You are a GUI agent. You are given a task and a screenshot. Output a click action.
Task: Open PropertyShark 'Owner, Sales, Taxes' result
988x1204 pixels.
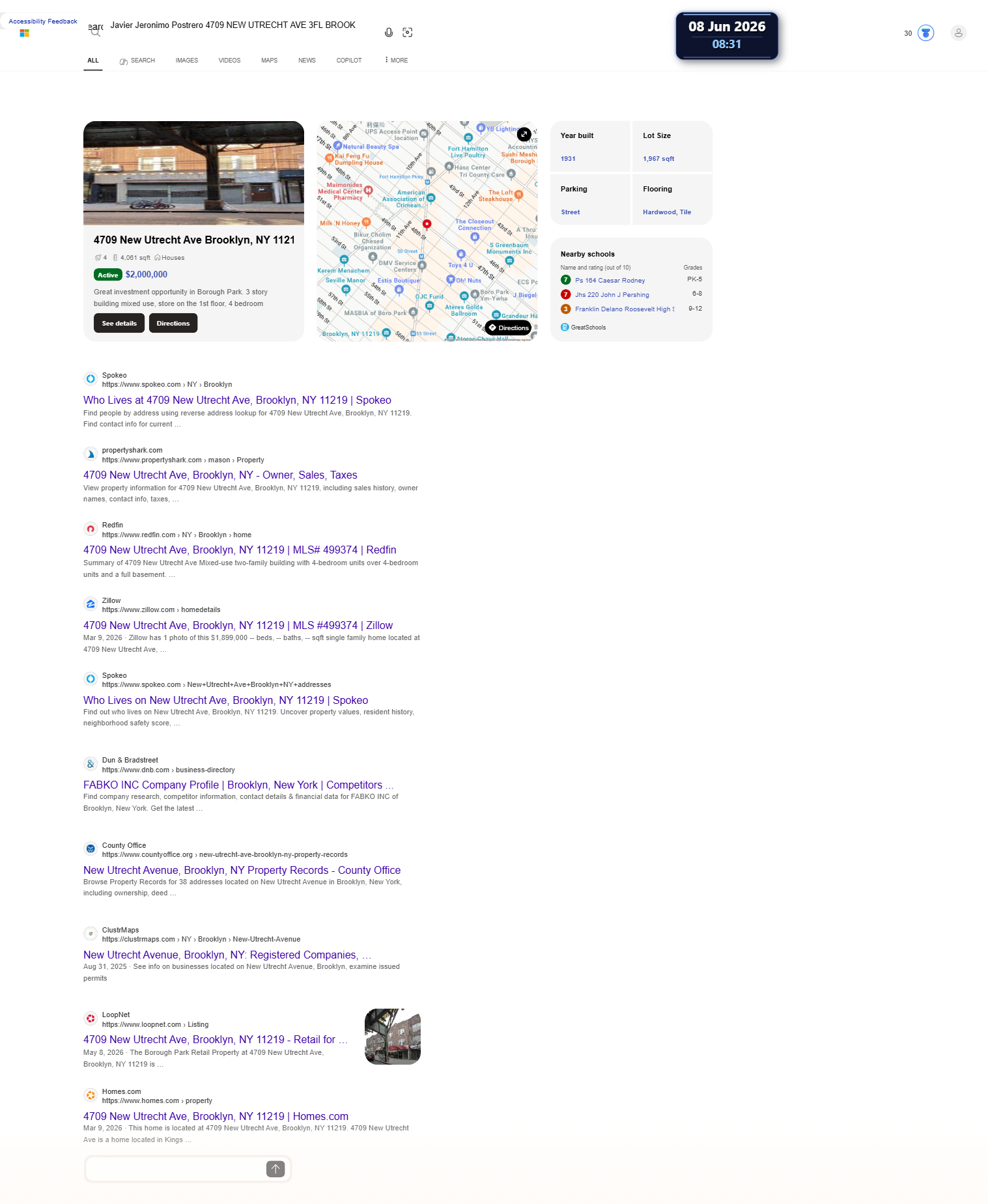click(x=220, y=475)
